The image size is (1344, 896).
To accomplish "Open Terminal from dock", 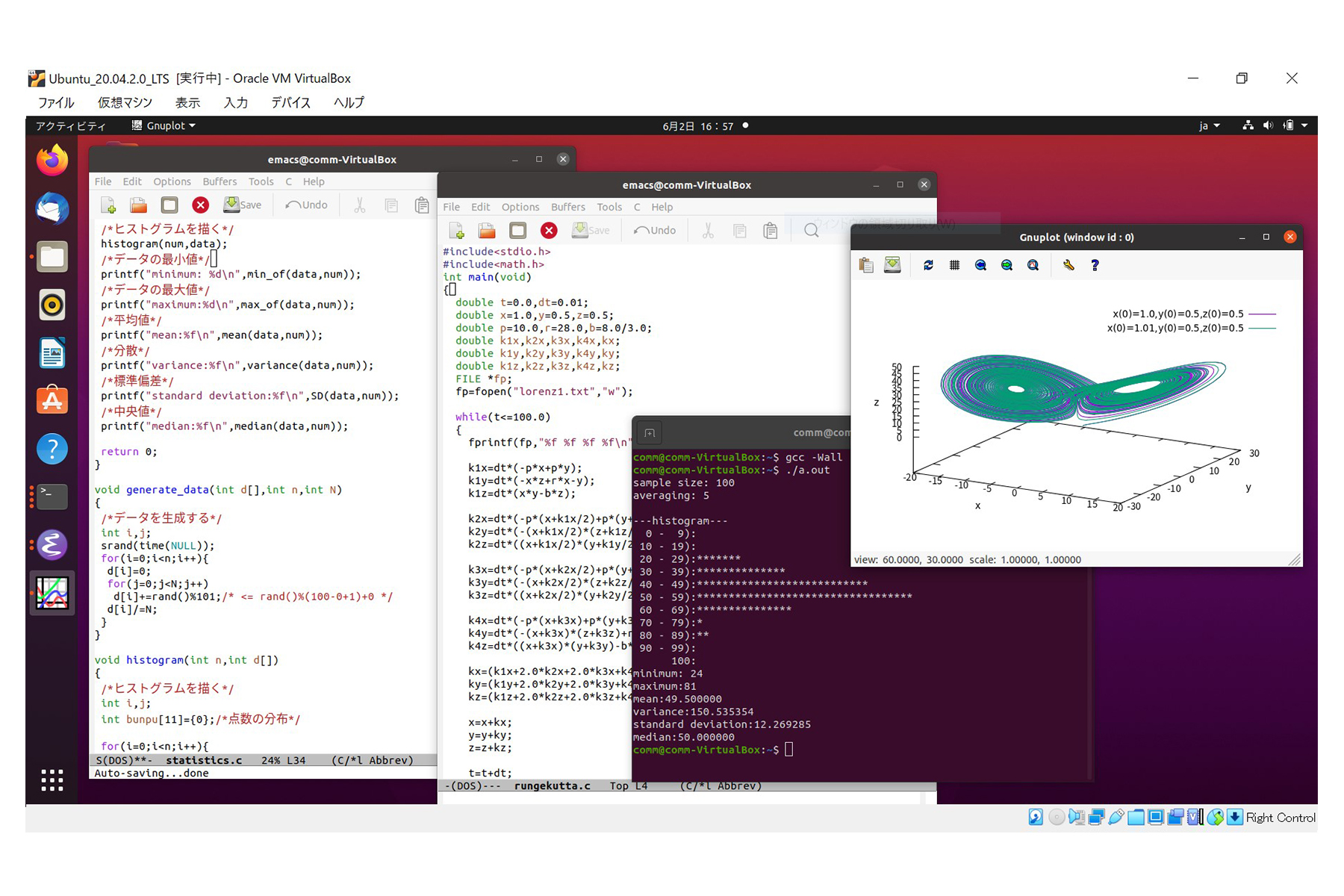I will (x=52, y=497).
